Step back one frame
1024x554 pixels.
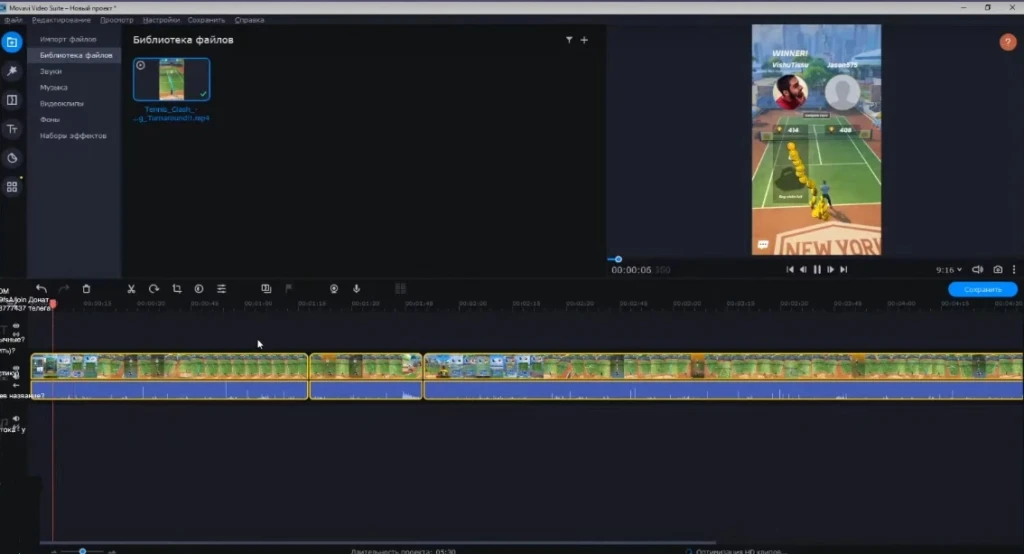click(x=803, y=270)
